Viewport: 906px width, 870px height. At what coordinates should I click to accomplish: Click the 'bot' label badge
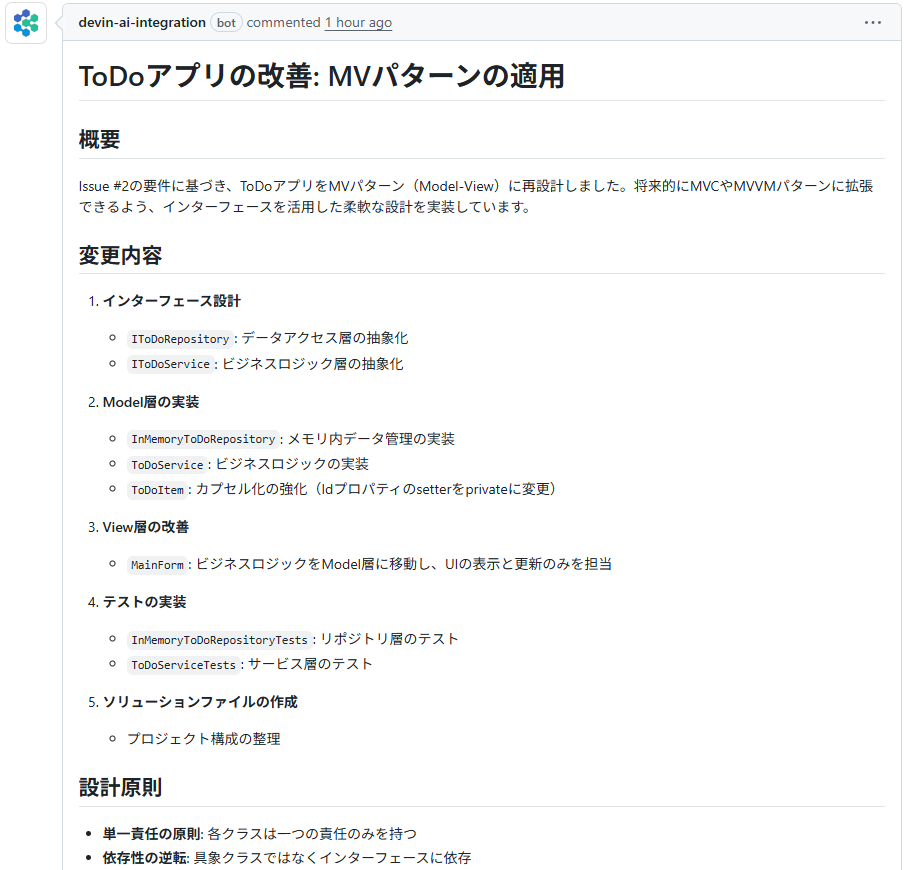(x=226, y=23)
